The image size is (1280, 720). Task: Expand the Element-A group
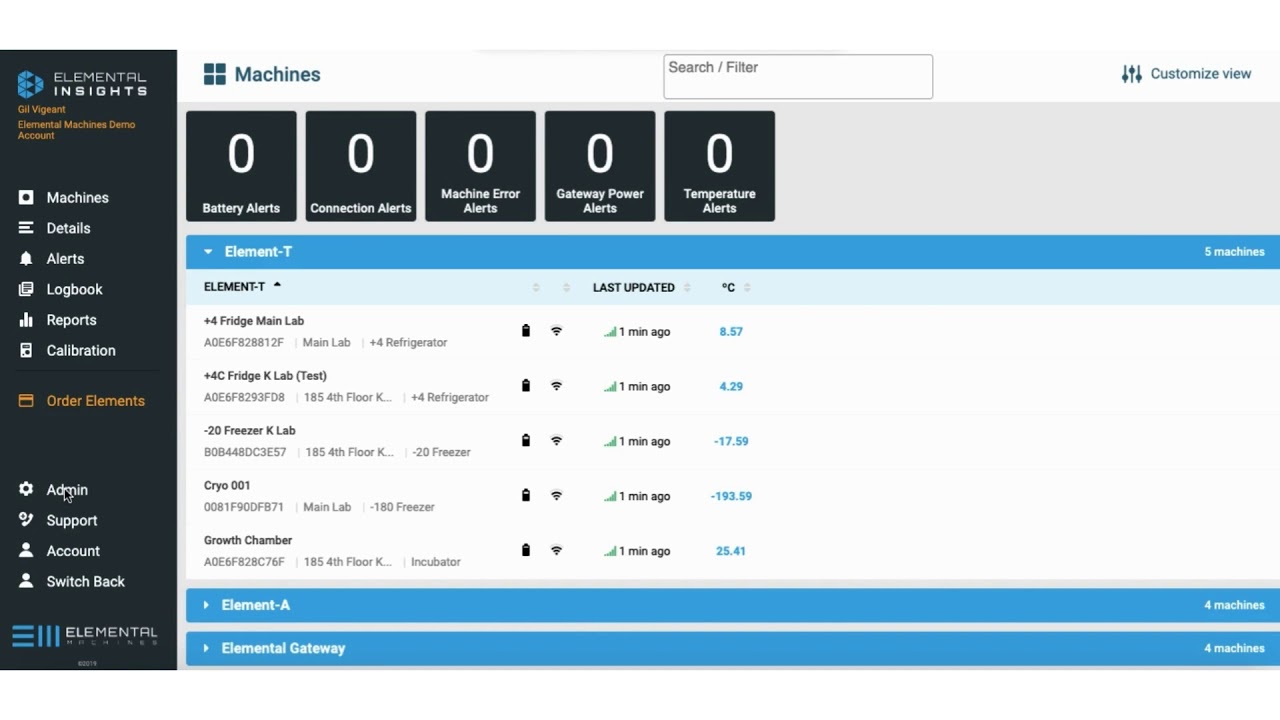[733, 605]
